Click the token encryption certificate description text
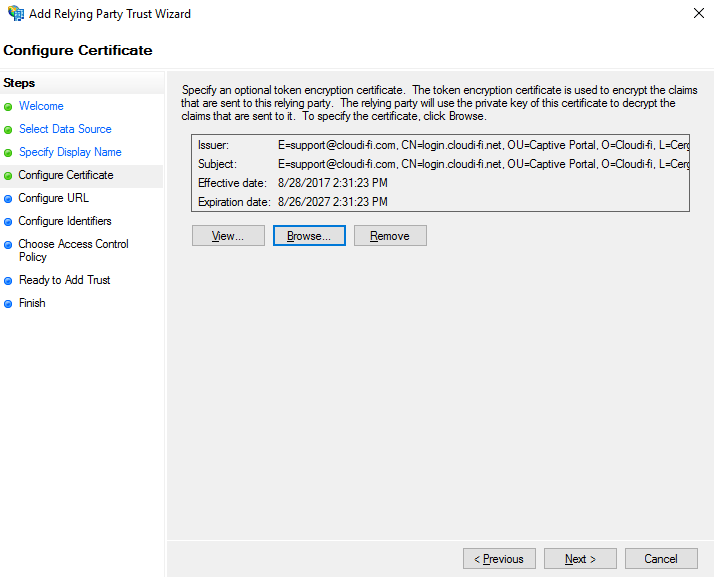This screenshot has height=577, width=714. [x=439, y=103]
